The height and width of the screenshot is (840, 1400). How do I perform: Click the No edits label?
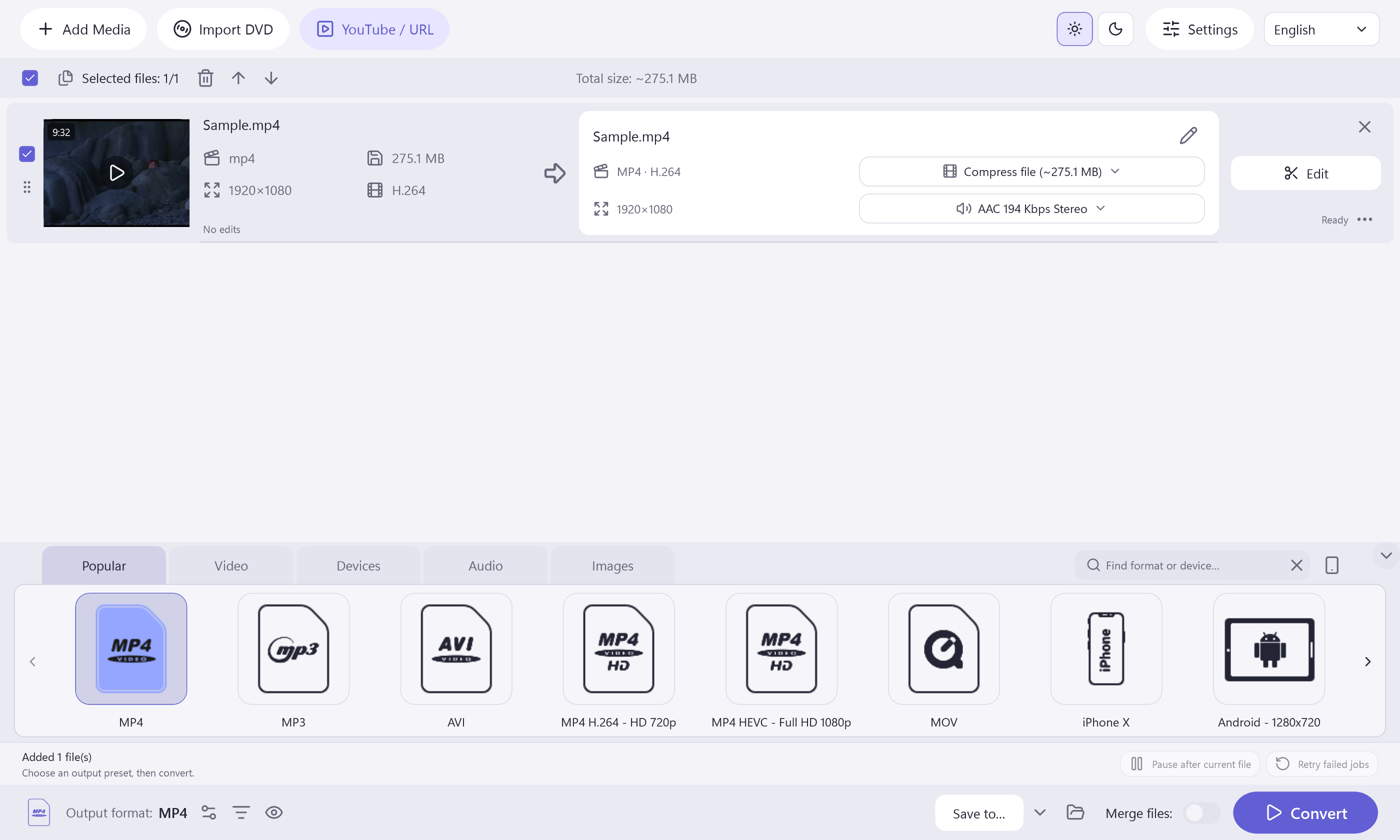tap(222, 229)
